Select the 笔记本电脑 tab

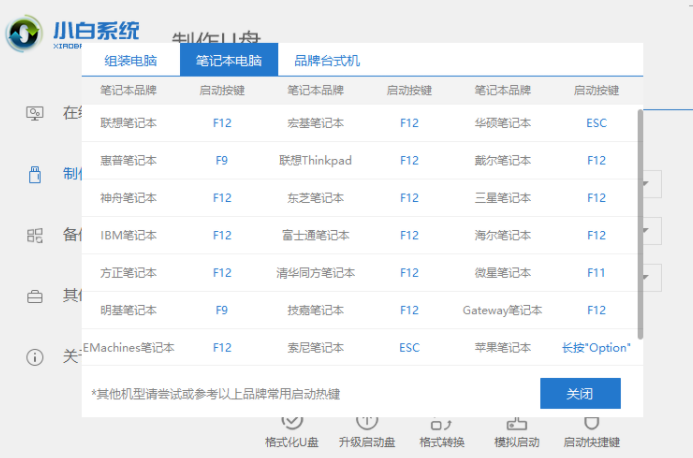[229, 60]
